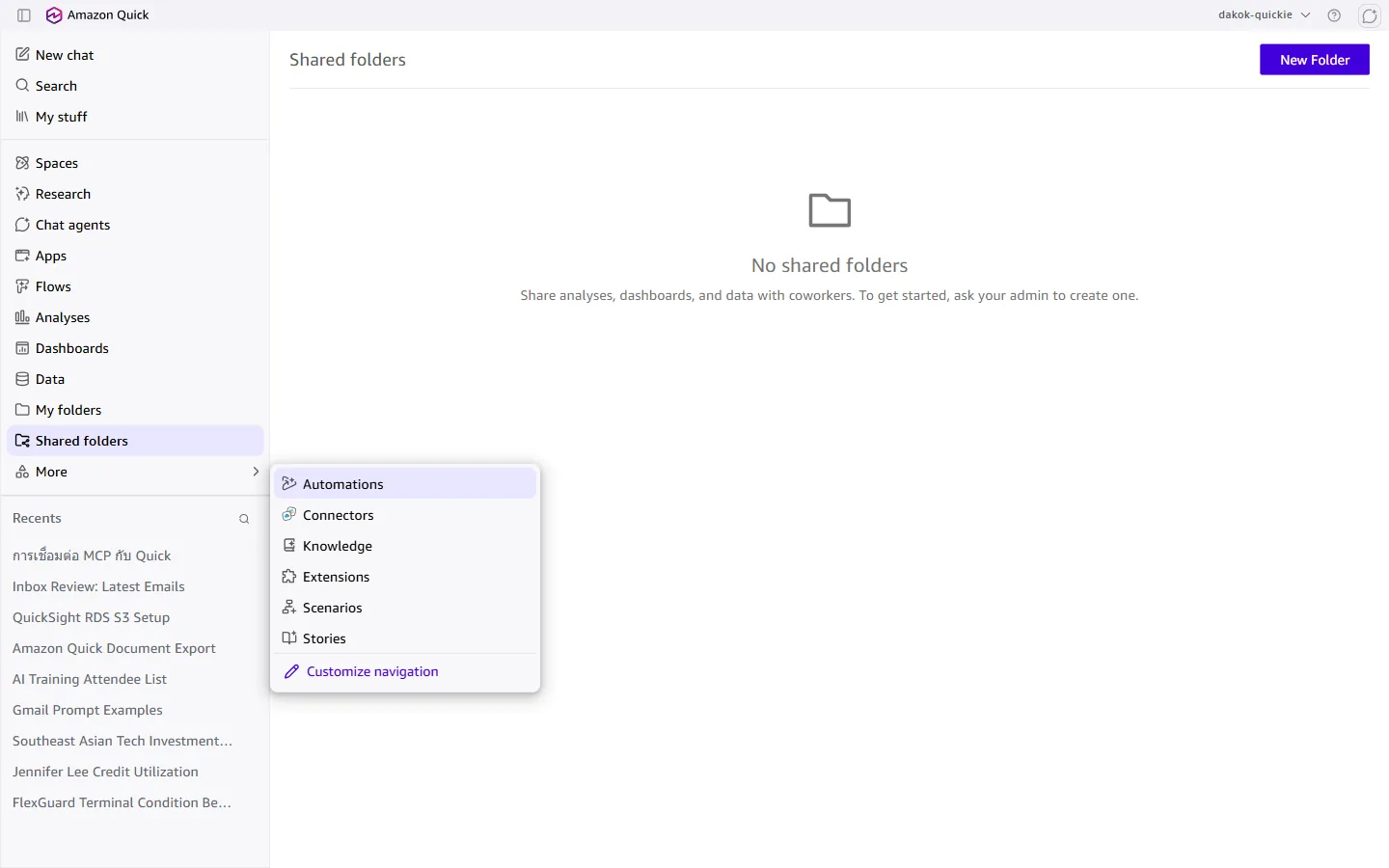Open recent AI Training Attendee List
The image size is (1389, 868).
click(x=90, y=679)
